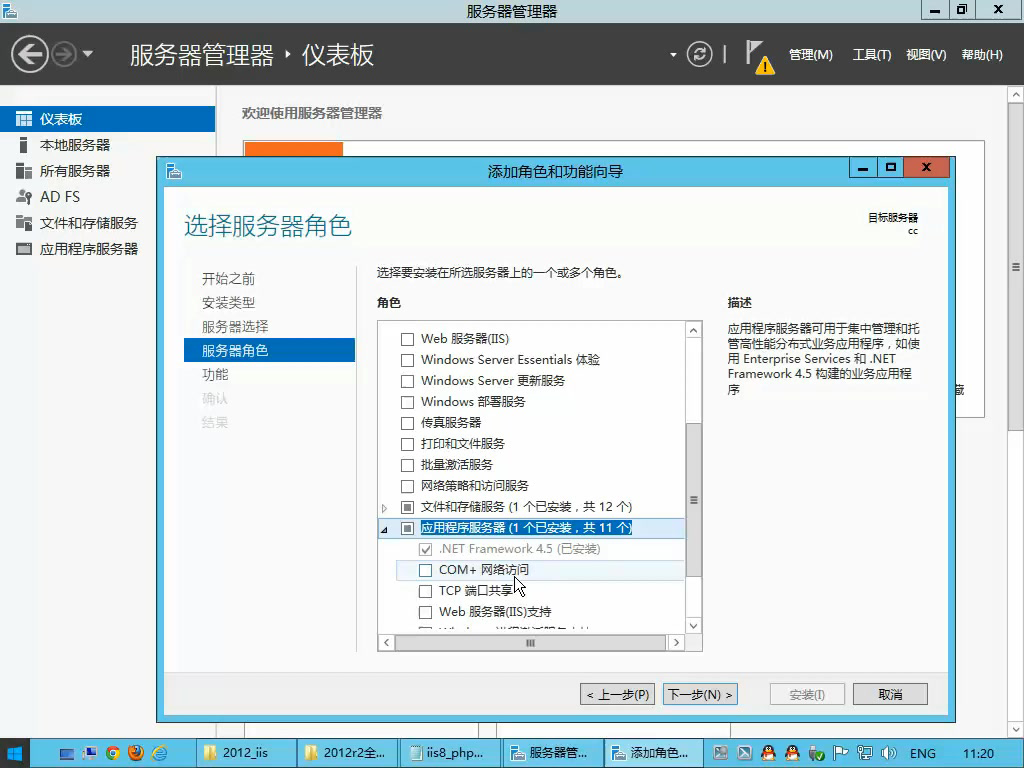Open the 帮助(H) menu
This screenshot has height=768, width=1024.
[982, 55]
